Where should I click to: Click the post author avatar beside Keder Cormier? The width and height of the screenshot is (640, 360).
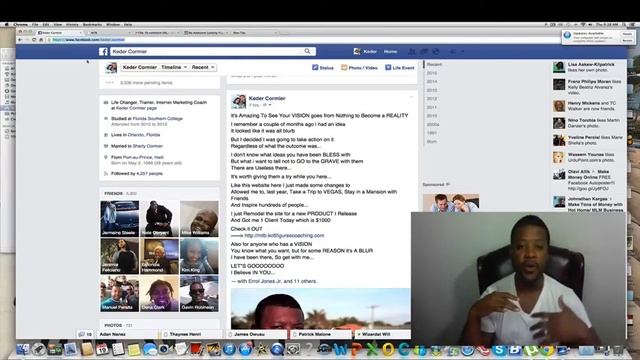point(238,101)
